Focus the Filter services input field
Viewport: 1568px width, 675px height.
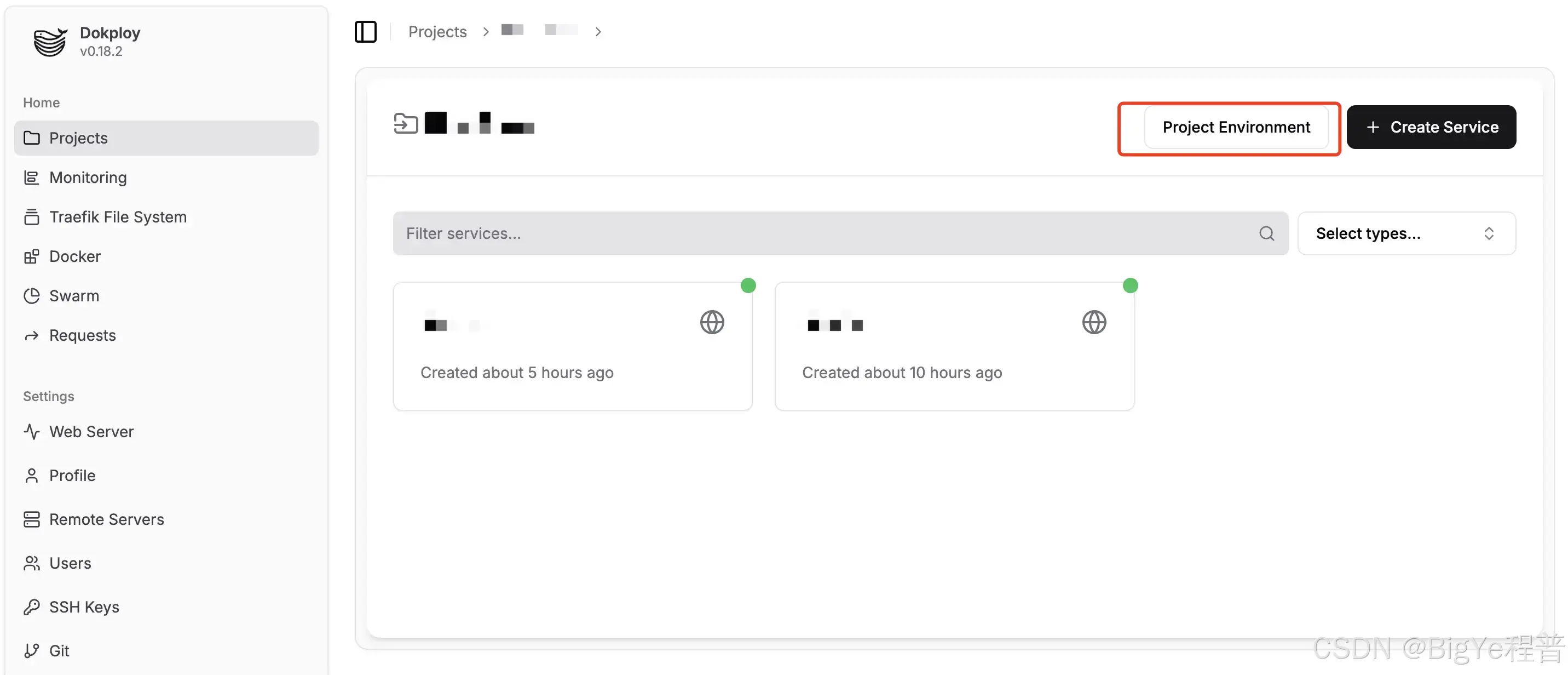pyautogui.click(x=822, y=233)
